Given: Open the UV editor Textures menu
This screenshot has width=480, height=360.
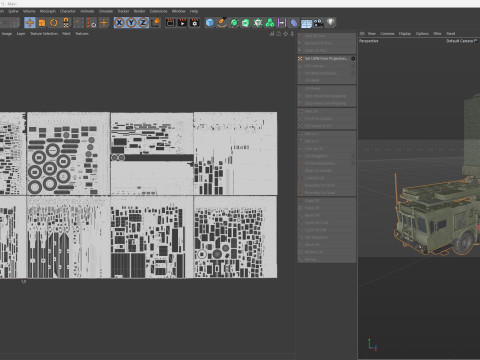Looking at the screenshot, I should (x=82, y=34).
